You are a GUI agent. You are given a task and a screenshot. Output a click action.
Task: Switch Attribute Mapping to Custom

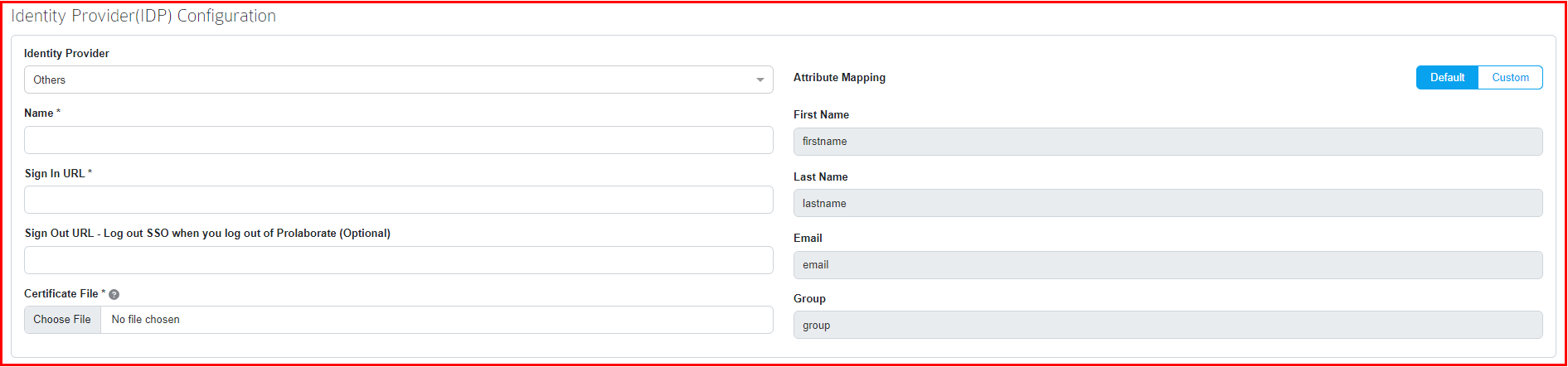click(x=1510, y=78)
